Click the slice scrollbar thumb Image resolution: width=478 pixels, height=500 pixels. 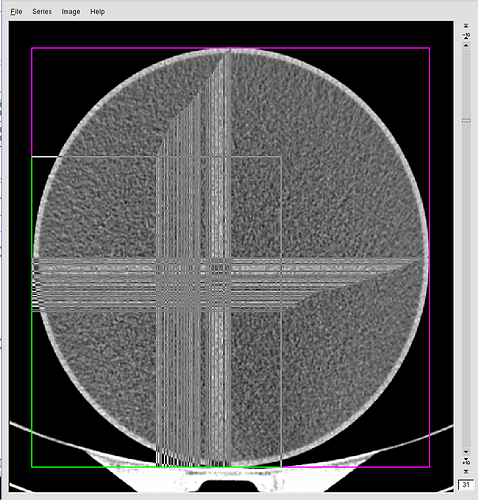(x=466, y=120)
